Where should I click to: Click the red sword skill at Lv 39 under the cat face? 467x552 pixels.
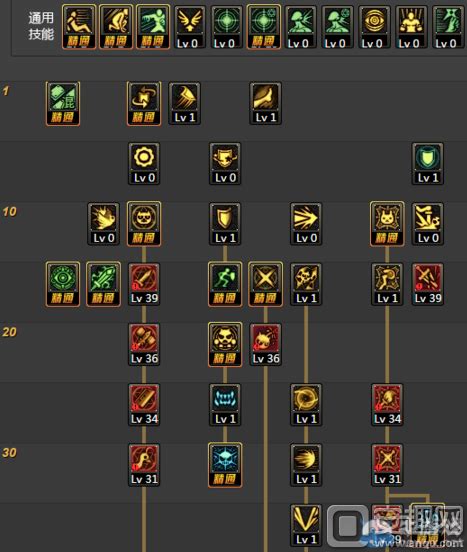click(x=144, y=284)
